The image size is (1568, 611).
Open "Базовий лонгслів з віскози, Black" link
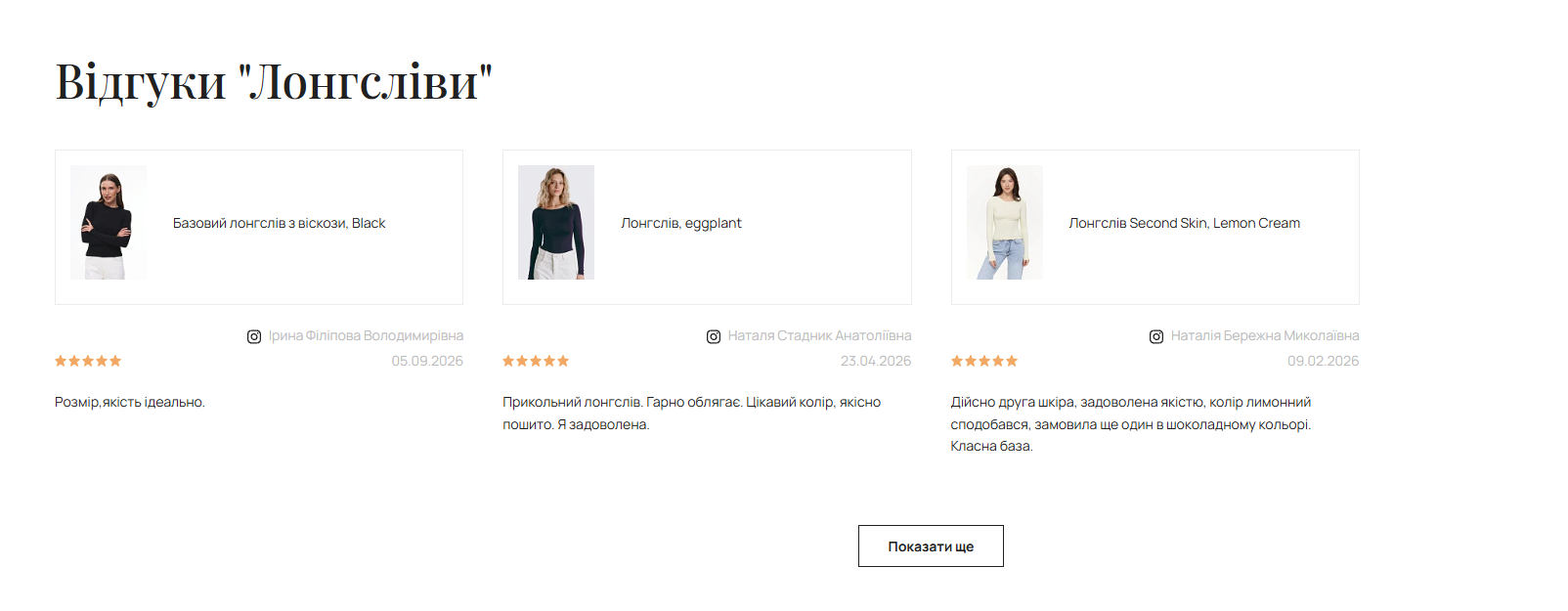280,223
